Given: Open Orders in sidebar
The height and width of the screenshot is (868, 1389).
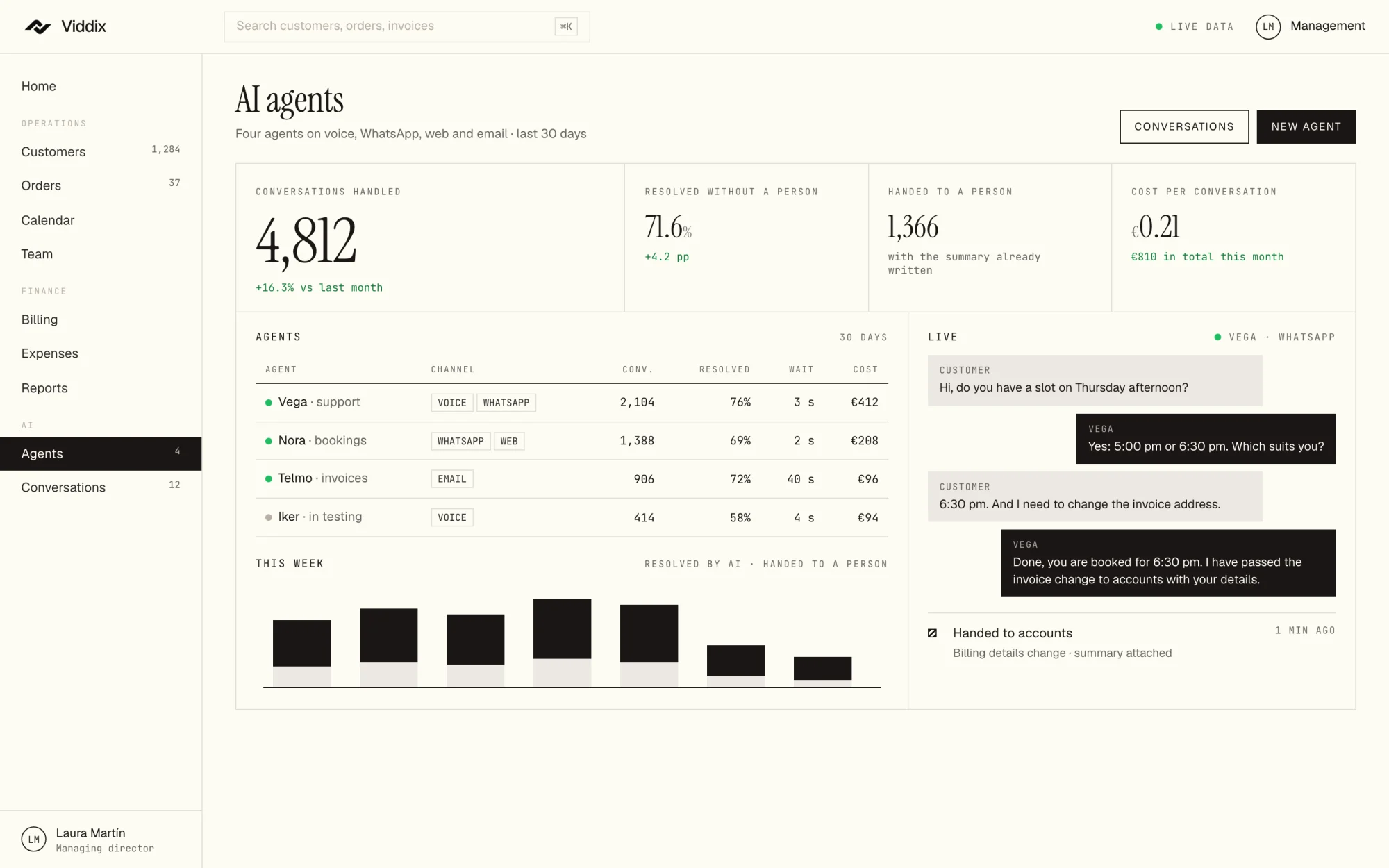Looking at the screenshot, I should point(101,185).
